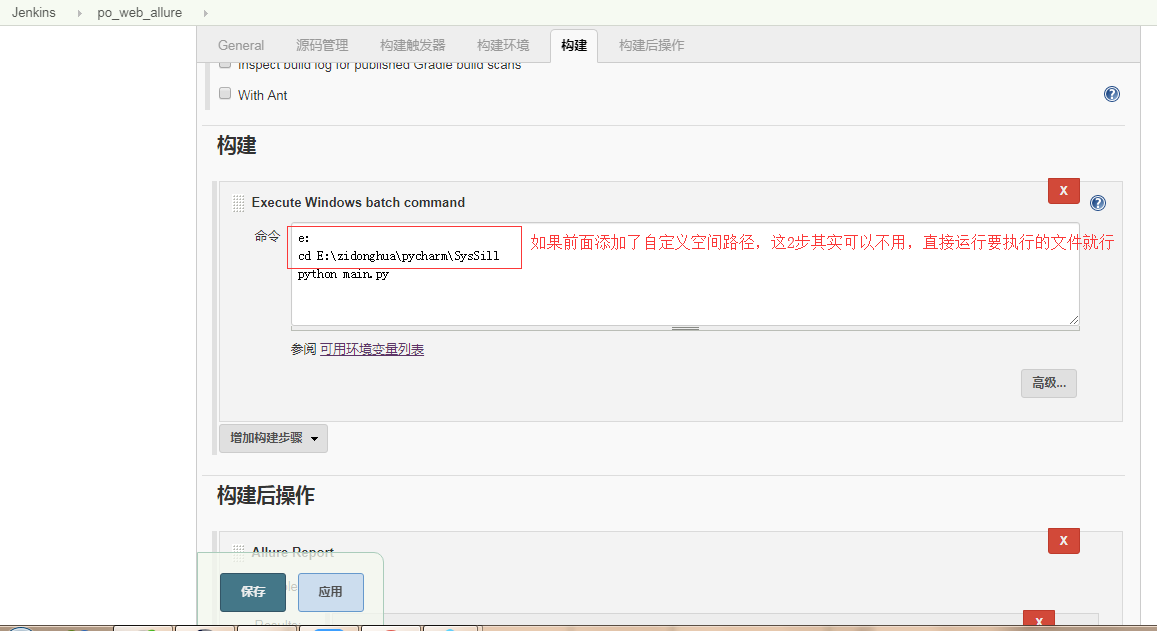Click inside the 命令 command text area
1157x631 pixels.
685,274
